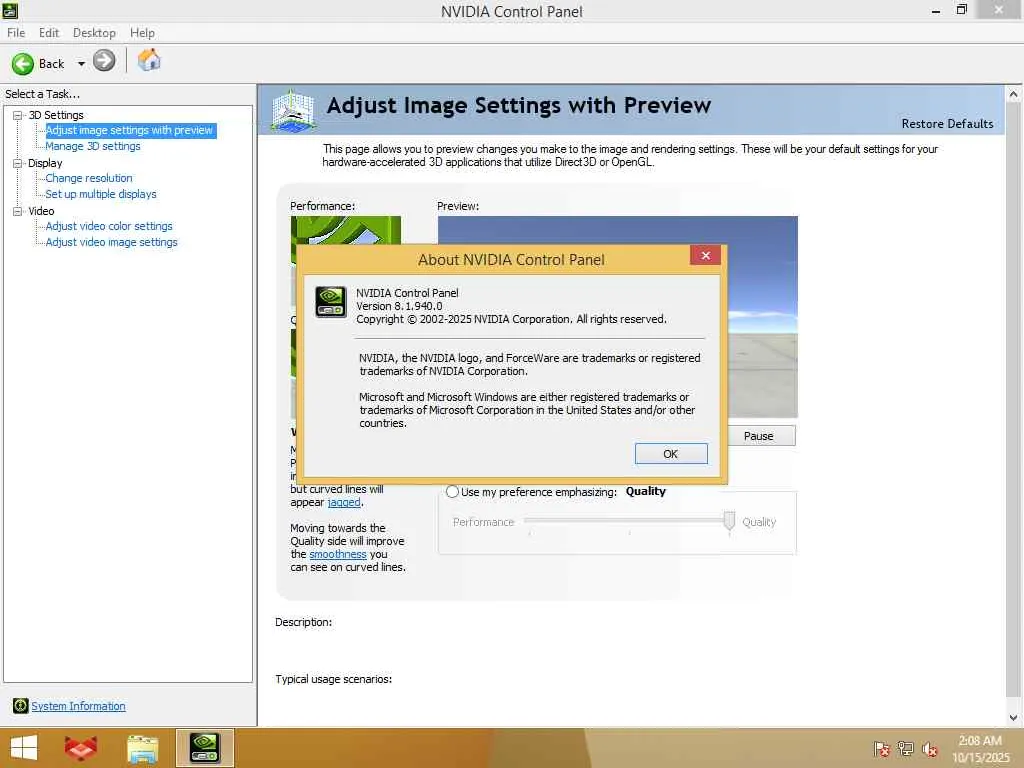Open the Help menu
Image resolution: width=1024 pixels, height=768 pixels.
click(142, 33)
